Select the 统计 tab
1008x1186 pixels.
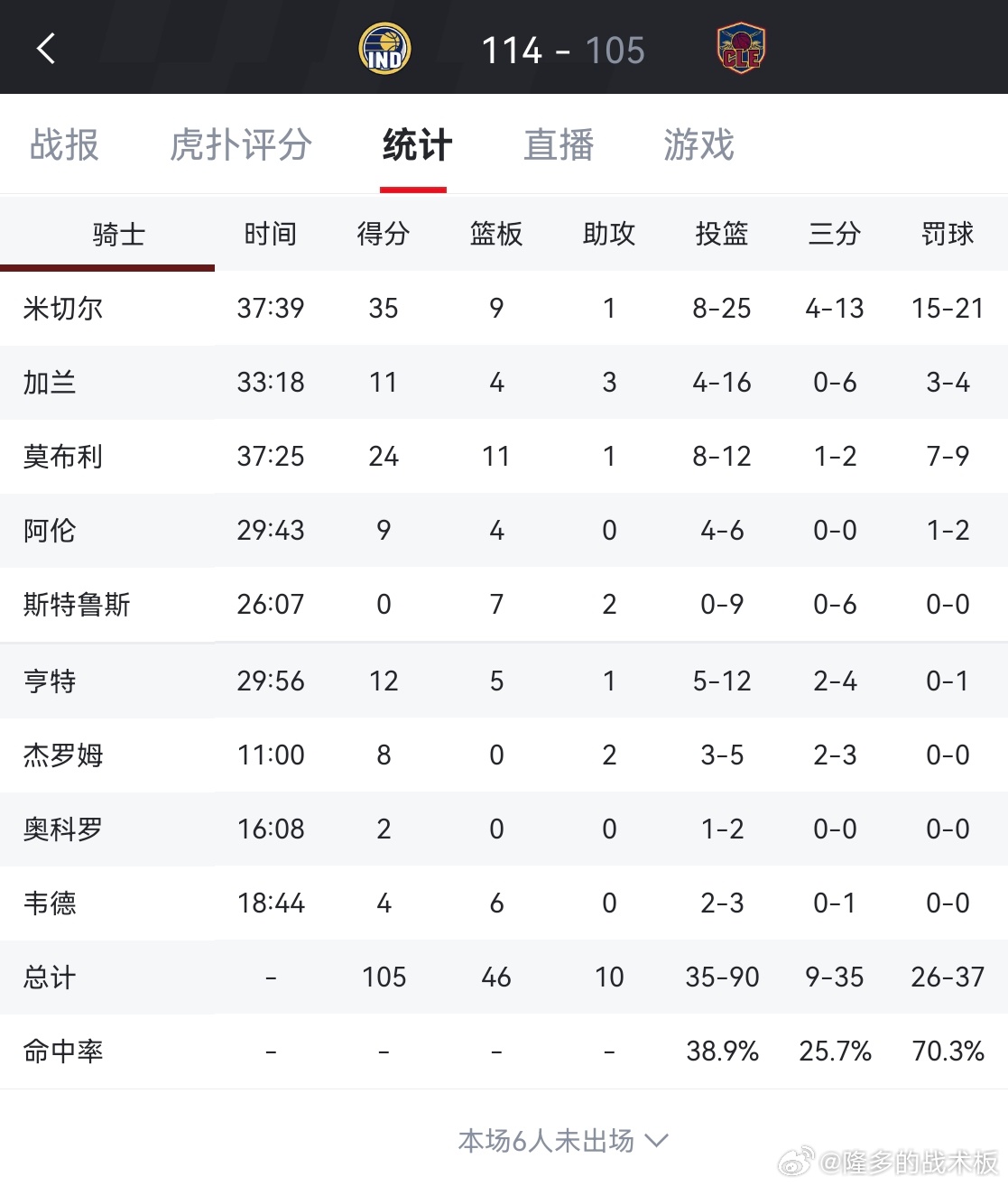416,145
